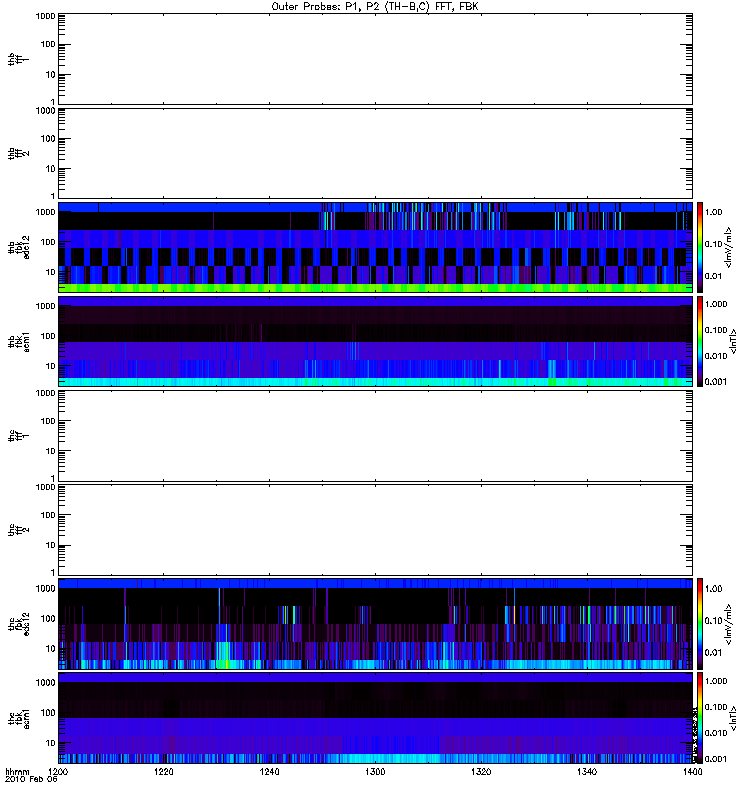Click the thc fbk scm1 spectrogram panel
Image resolution: width=750 pixels, height=800 pixels.
375,718
